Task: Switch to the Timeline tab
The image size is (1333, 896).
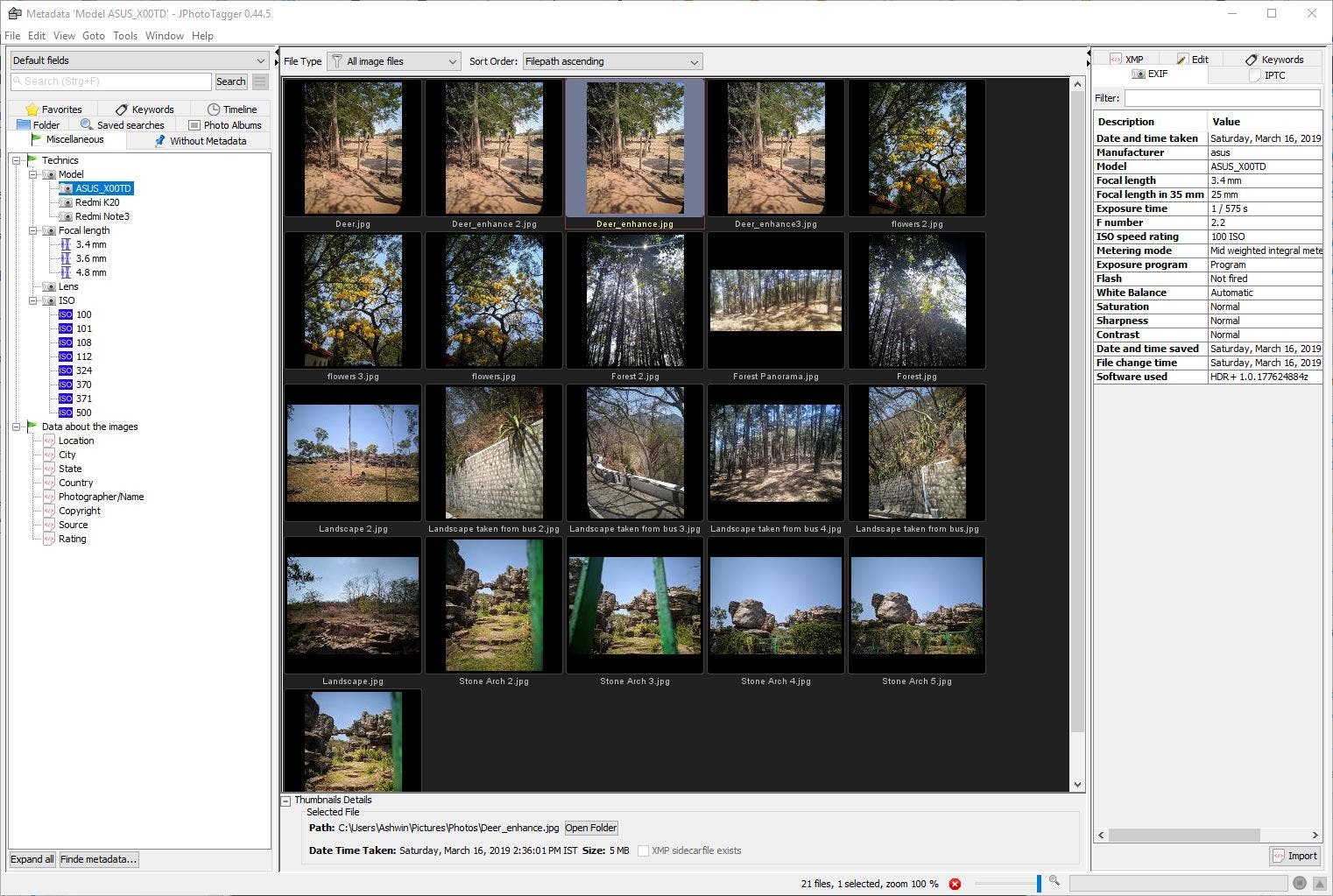Action: pyautogui.click(x=232, y=109)
